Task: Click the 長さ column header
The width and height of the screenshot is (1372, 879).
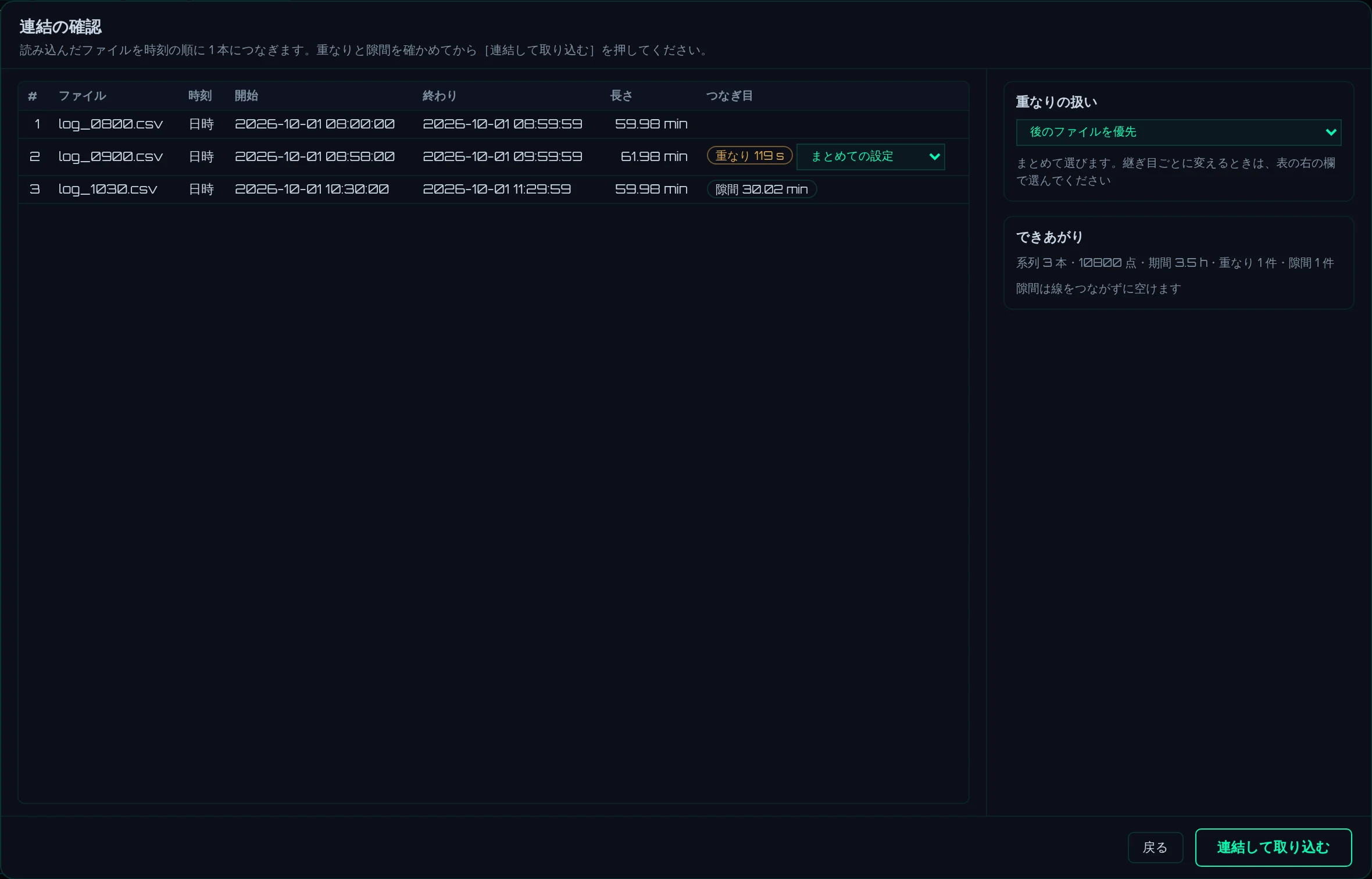Action: tap(621, 95)
